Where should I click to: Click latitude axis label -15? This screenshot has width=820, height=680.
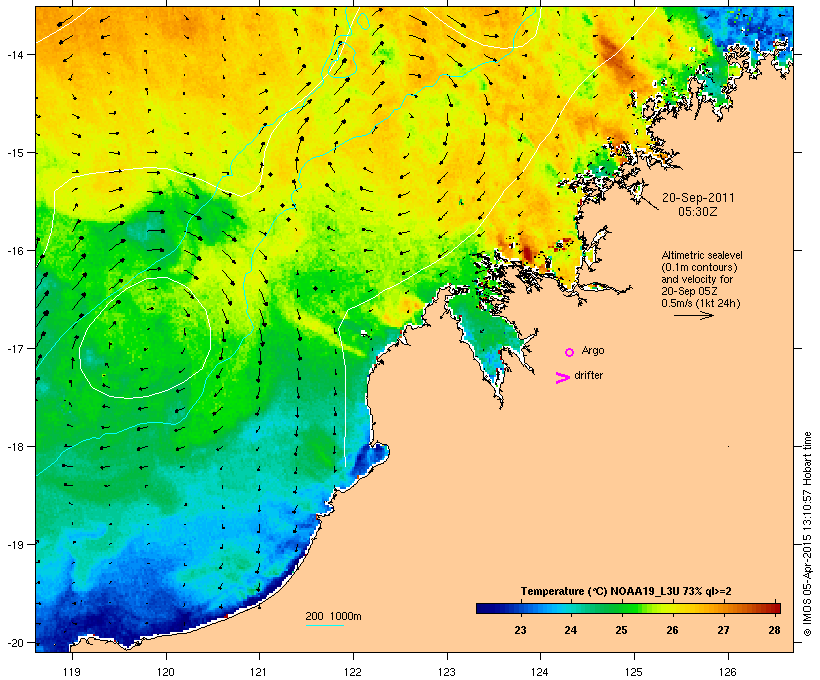coord(14,153)
